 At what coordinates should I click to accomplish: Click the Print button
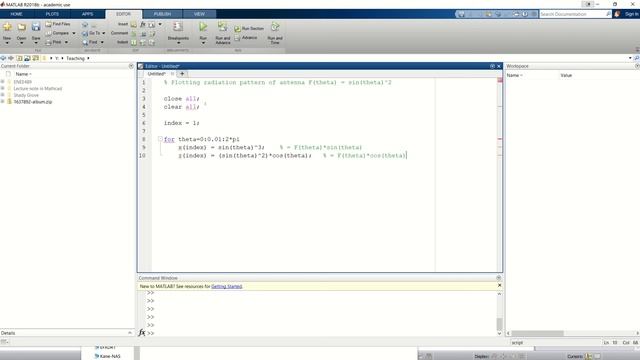(53, 42)
